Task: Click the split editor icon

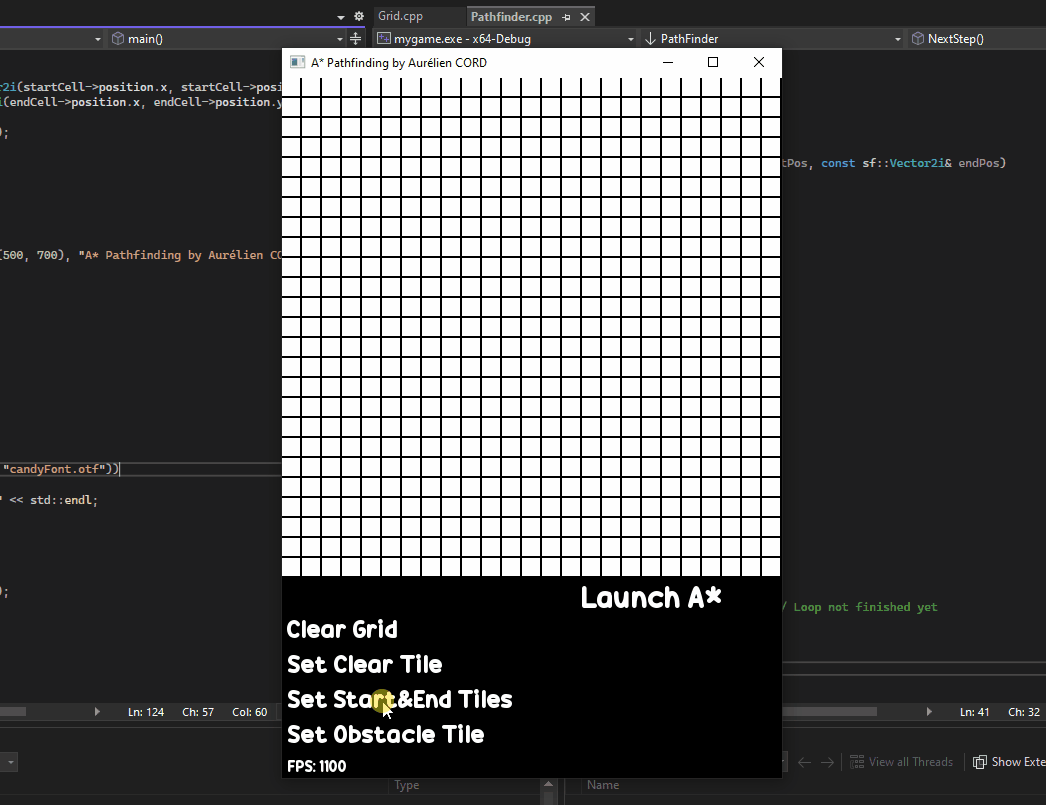Action: point(355,39)
